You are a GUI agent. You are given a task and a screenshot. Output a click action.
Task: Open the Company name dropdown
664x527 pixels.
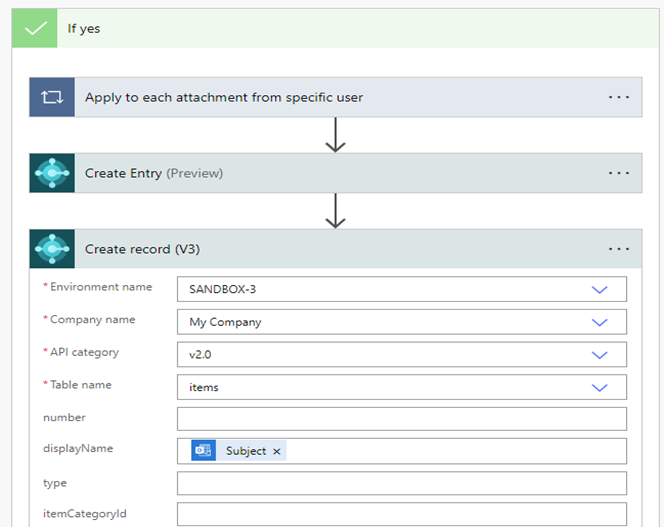[x=599, y=322]
